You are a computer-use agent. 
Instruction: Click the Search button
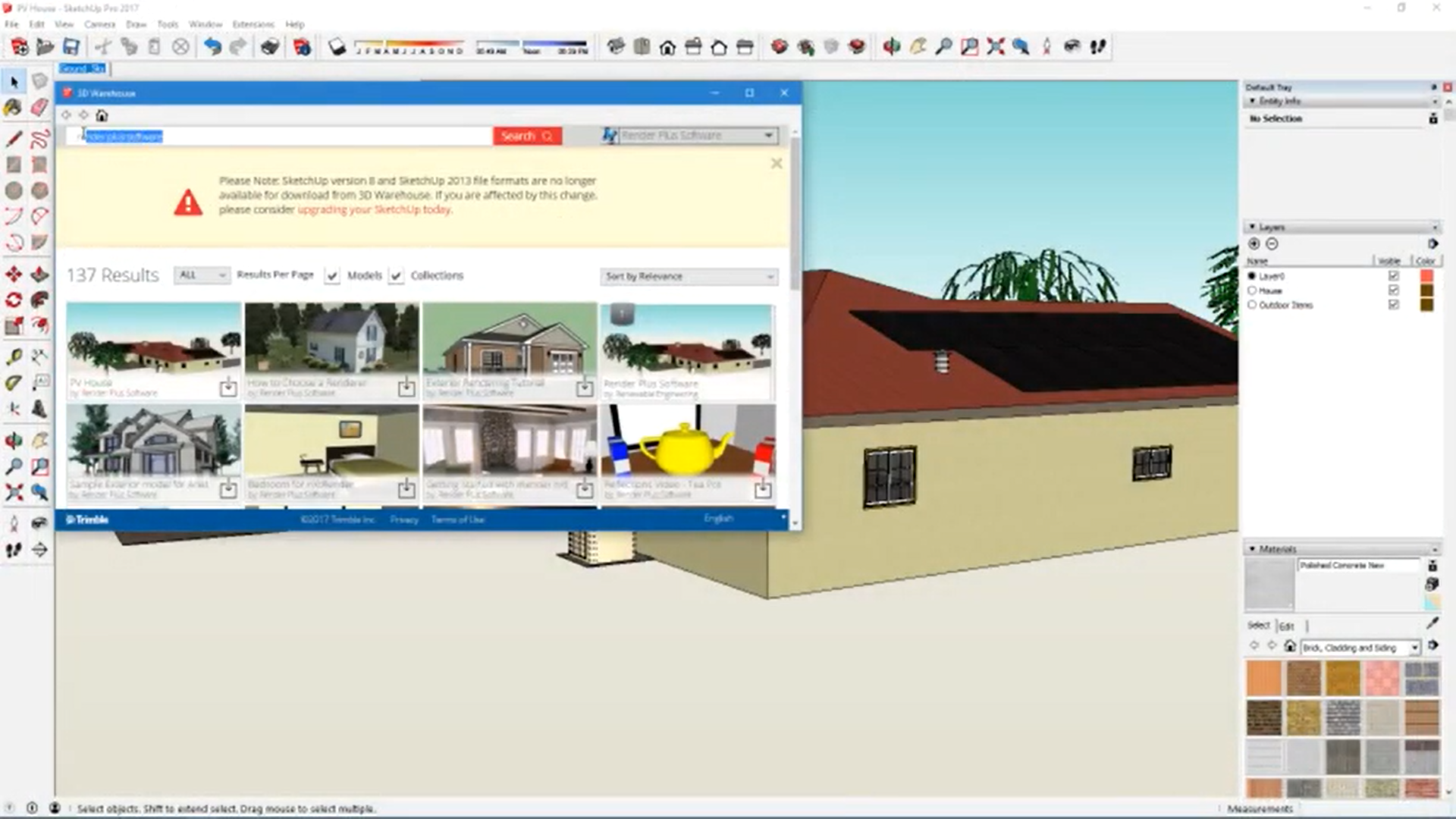click(x=526, y=135)
